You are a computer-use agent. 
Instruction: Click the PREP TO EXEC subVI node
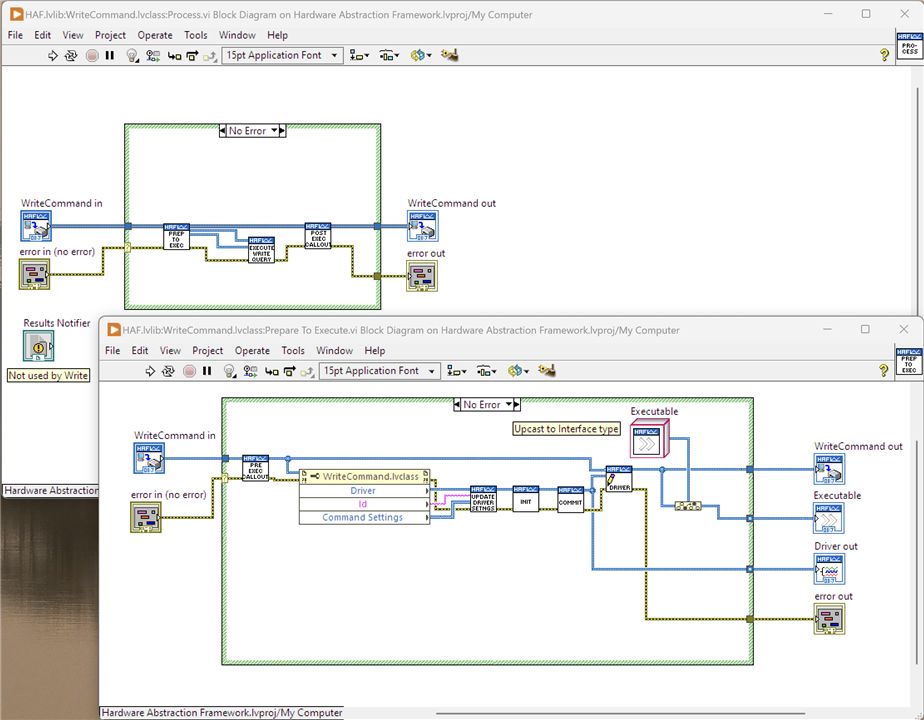(x=176, y=236)
